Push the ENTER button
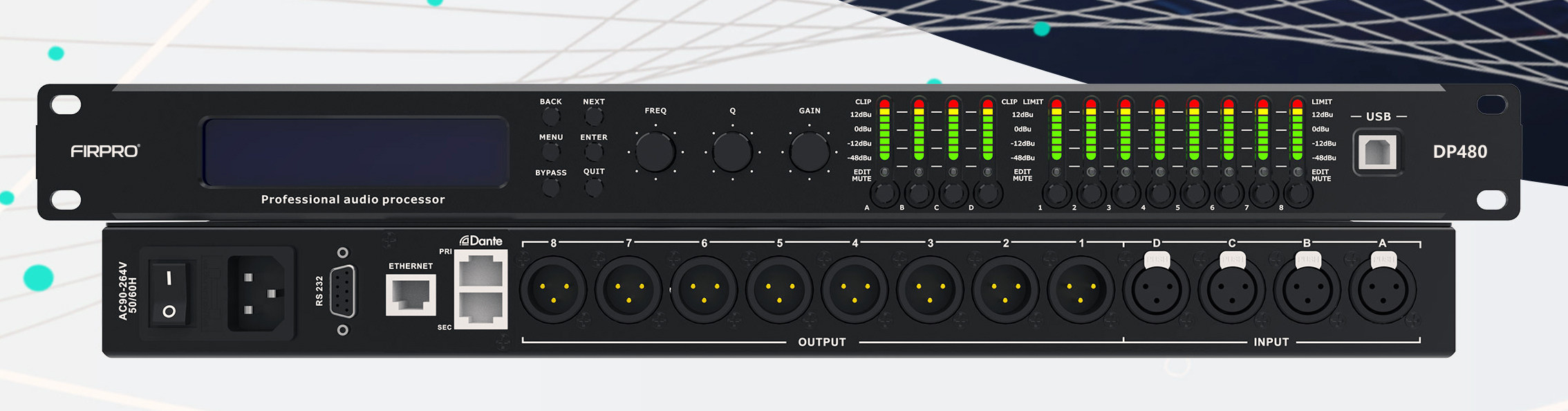 [x=594, y=152]
